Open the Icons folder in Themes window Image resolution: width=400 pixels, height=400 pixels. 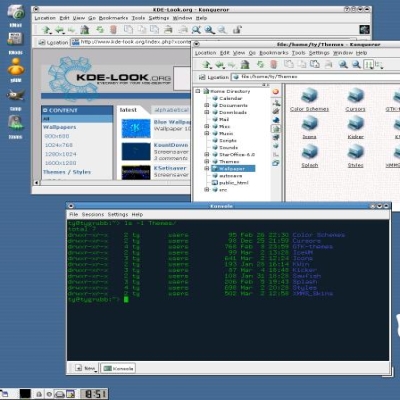(x=309, y=128)
